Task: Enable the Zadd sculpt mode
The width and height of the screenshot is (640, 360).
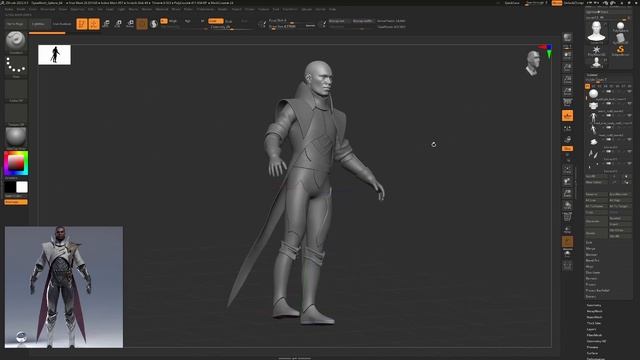Action: click(216, 21)
